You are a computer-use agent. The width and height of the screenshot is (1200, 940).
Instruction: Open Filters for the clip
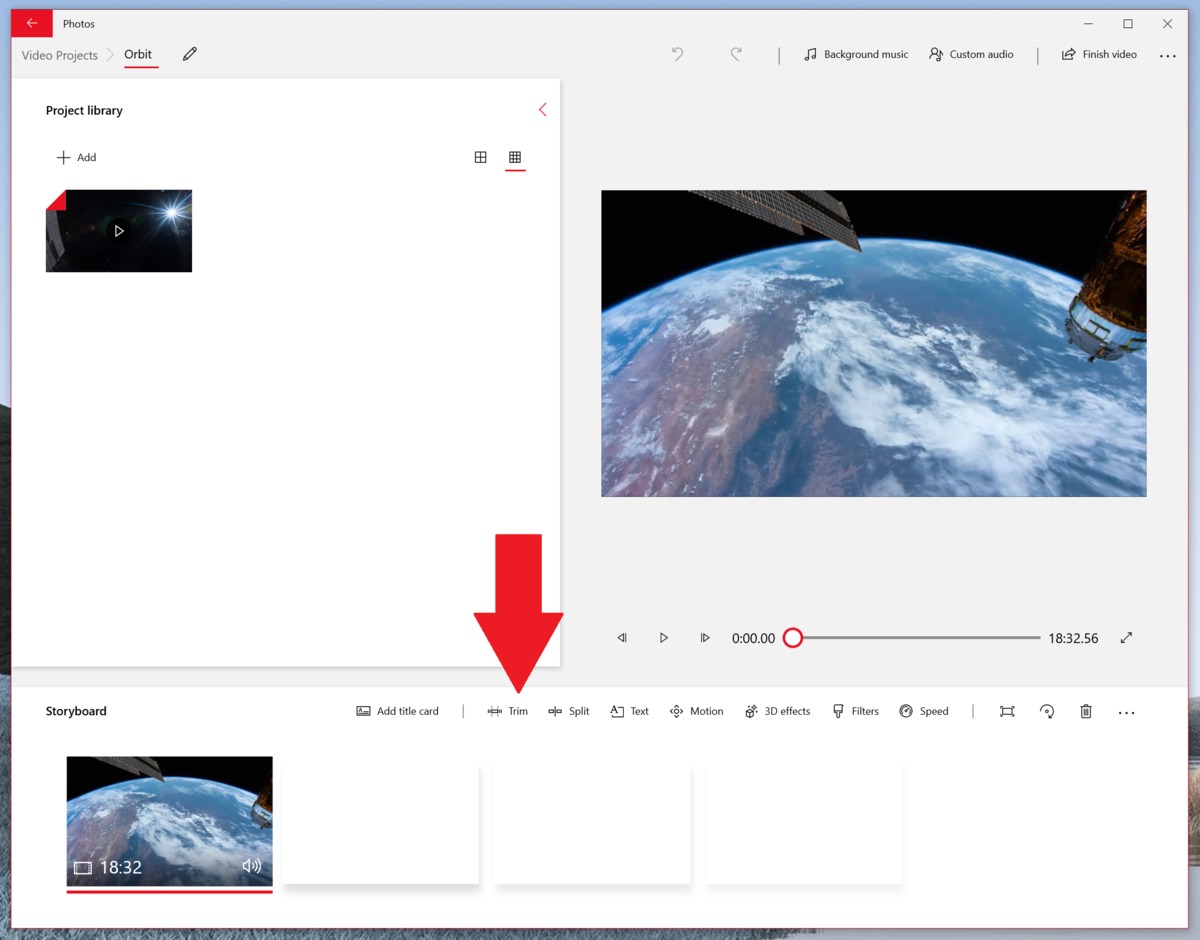(x=855, y=711)
